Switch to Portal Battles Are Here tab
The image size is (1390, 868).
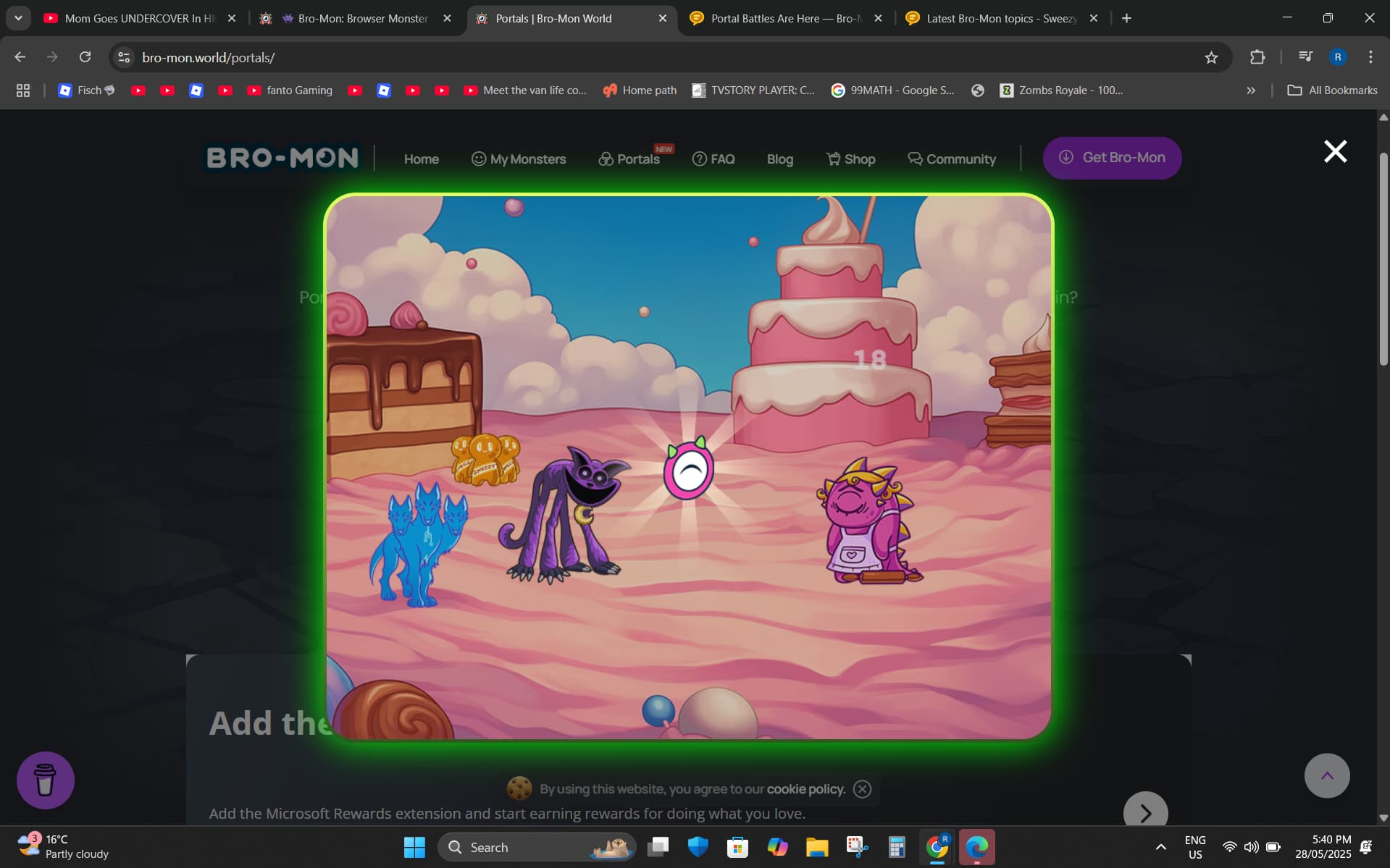[786, 18]
